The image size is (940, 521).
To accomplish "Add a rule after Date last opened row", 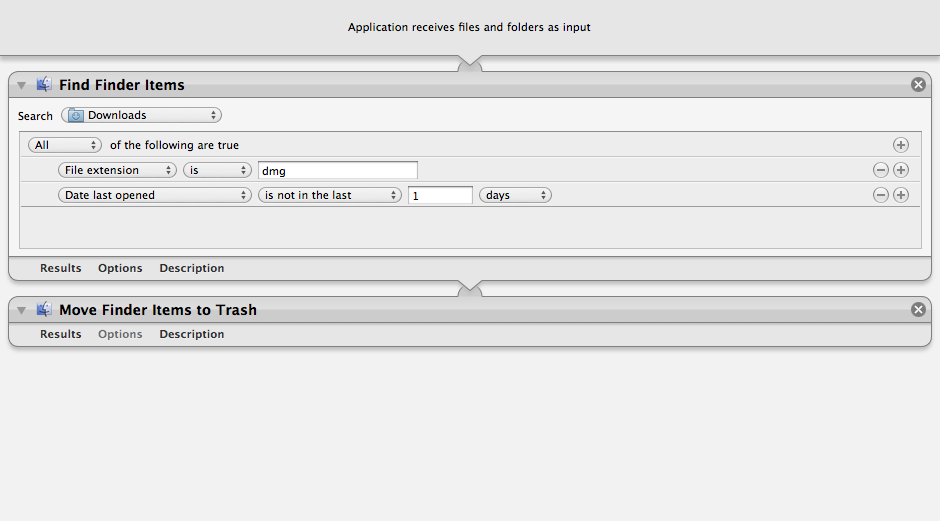I will coord(900,195).
